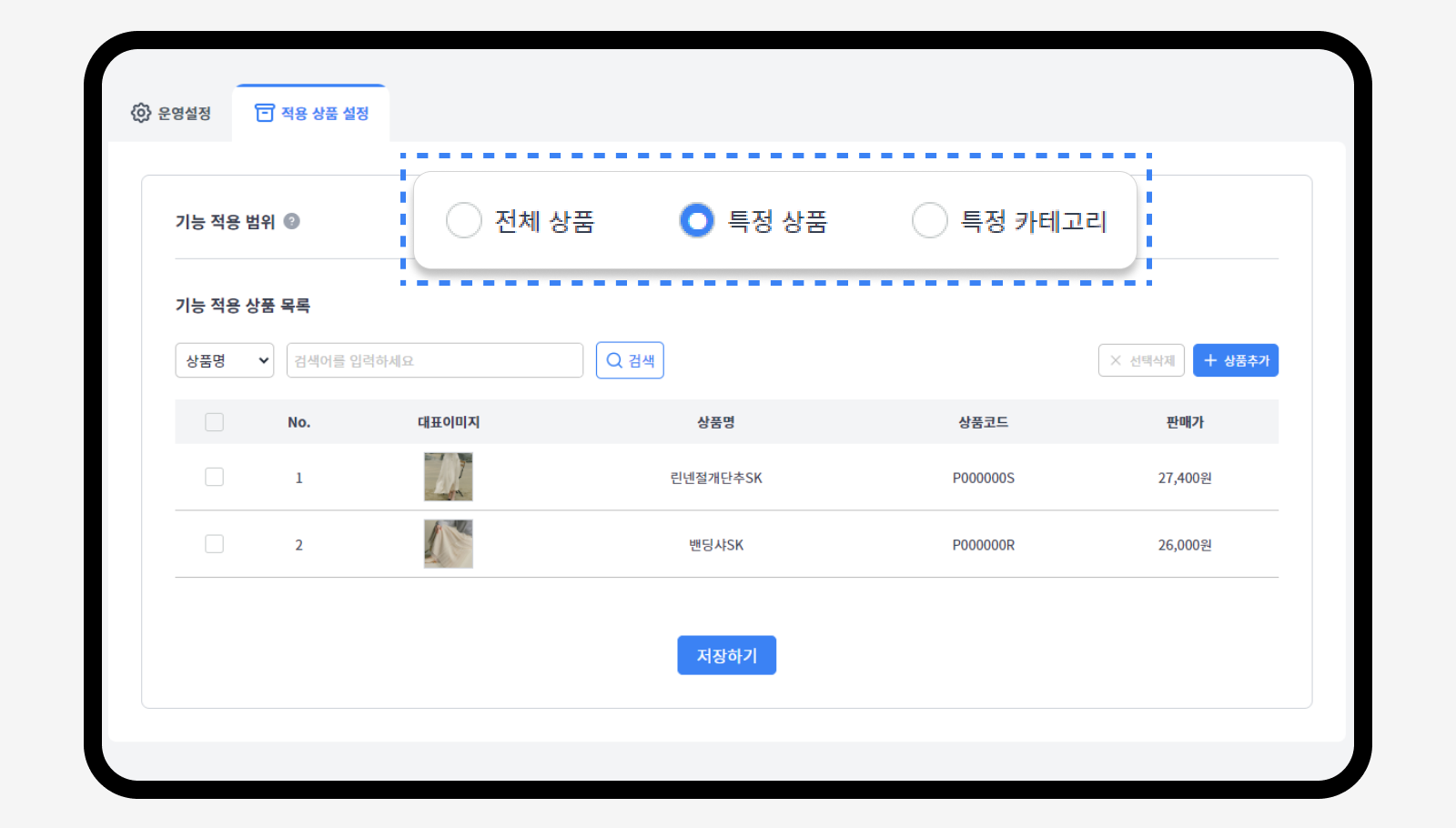Check the box for 밴딩샤SK row
This screenshot has width=1456, height=828.
pyautogui.click(x=215, y=544)
